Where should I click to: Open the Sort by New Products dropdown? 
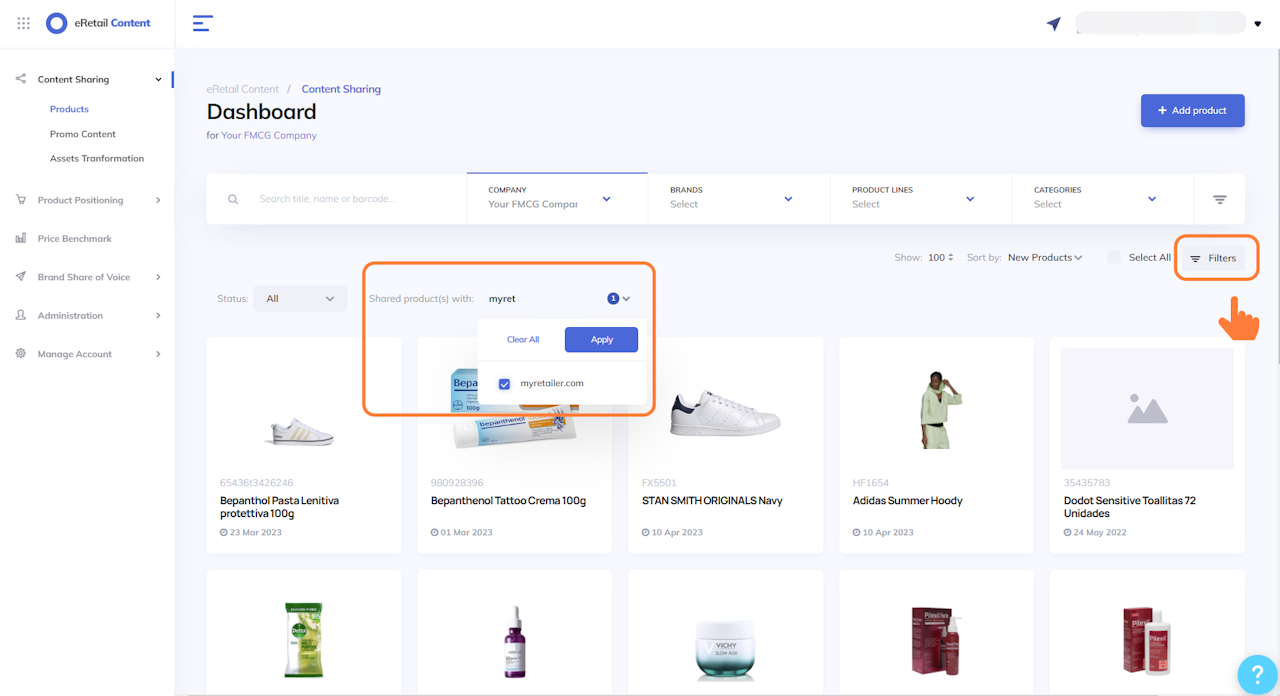(x=1045, y=258)
